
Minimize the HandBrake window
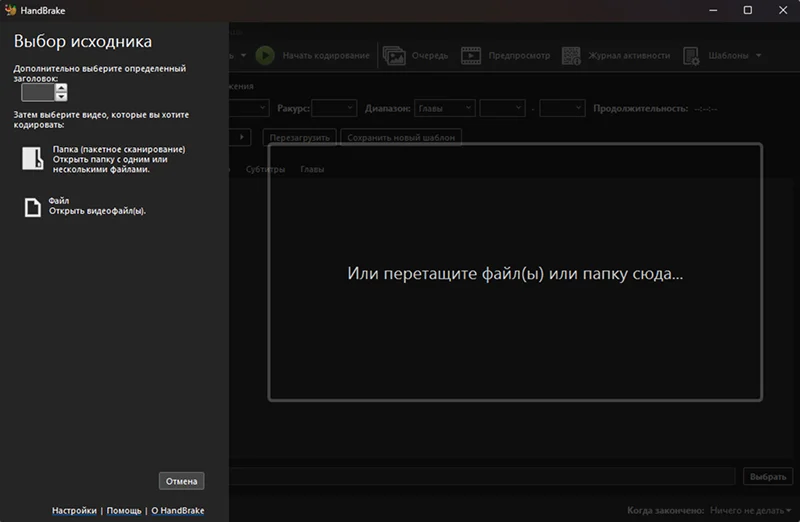[713, 10]
